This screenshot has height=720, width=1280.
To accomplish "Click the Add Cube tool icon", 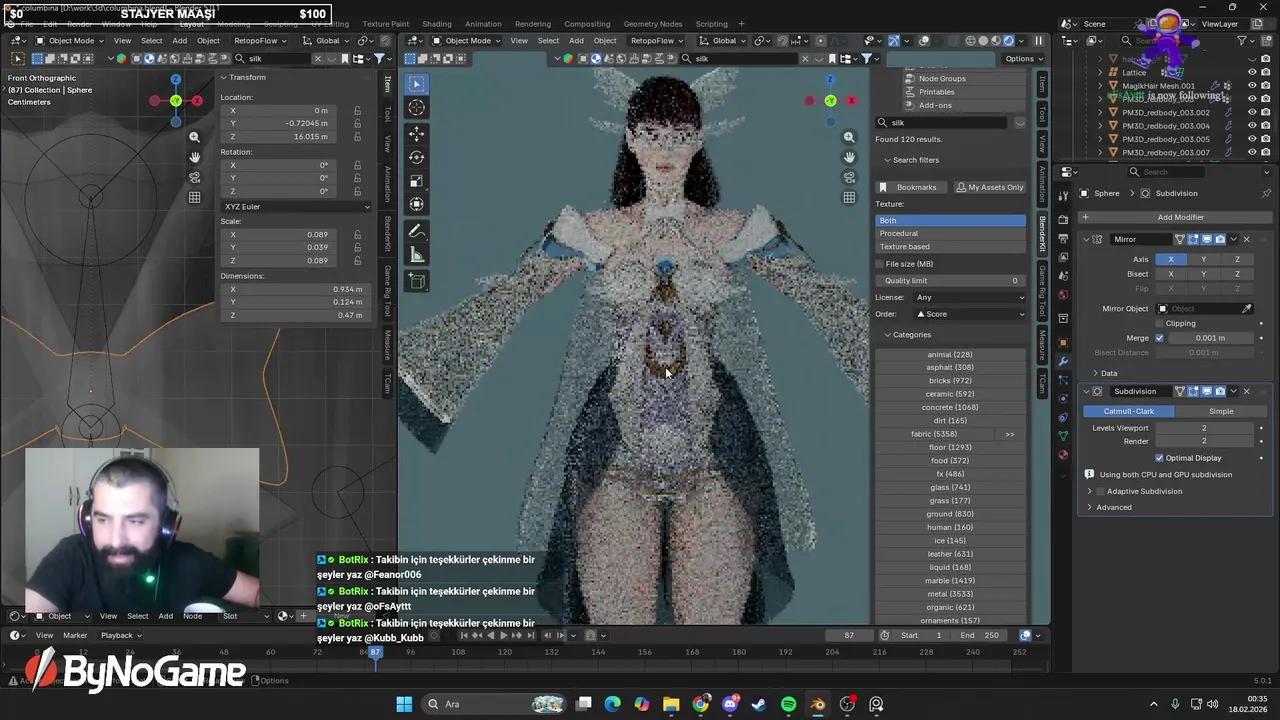I will 417,282.
